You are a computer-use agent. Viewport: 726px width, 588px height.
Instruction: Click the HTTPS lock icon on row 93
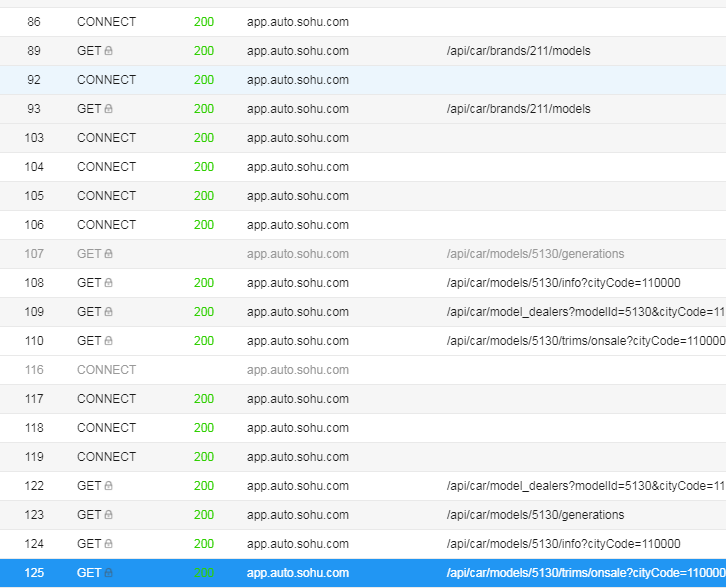click(108, 108)
